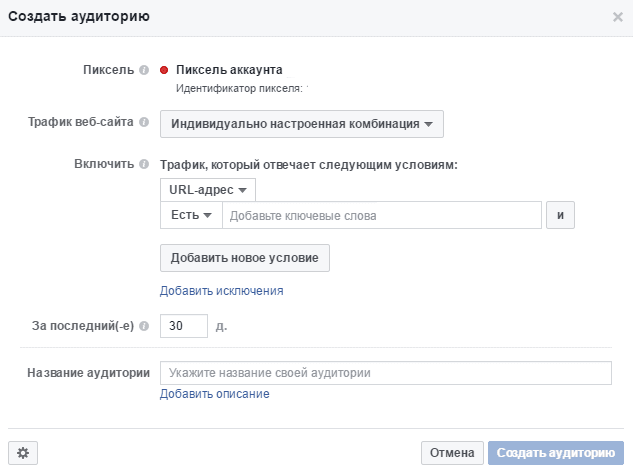The width and height of the screenshot is (633, 472).
Task: Open the Есть condition dropdown
Action: [x=191, y=215]
